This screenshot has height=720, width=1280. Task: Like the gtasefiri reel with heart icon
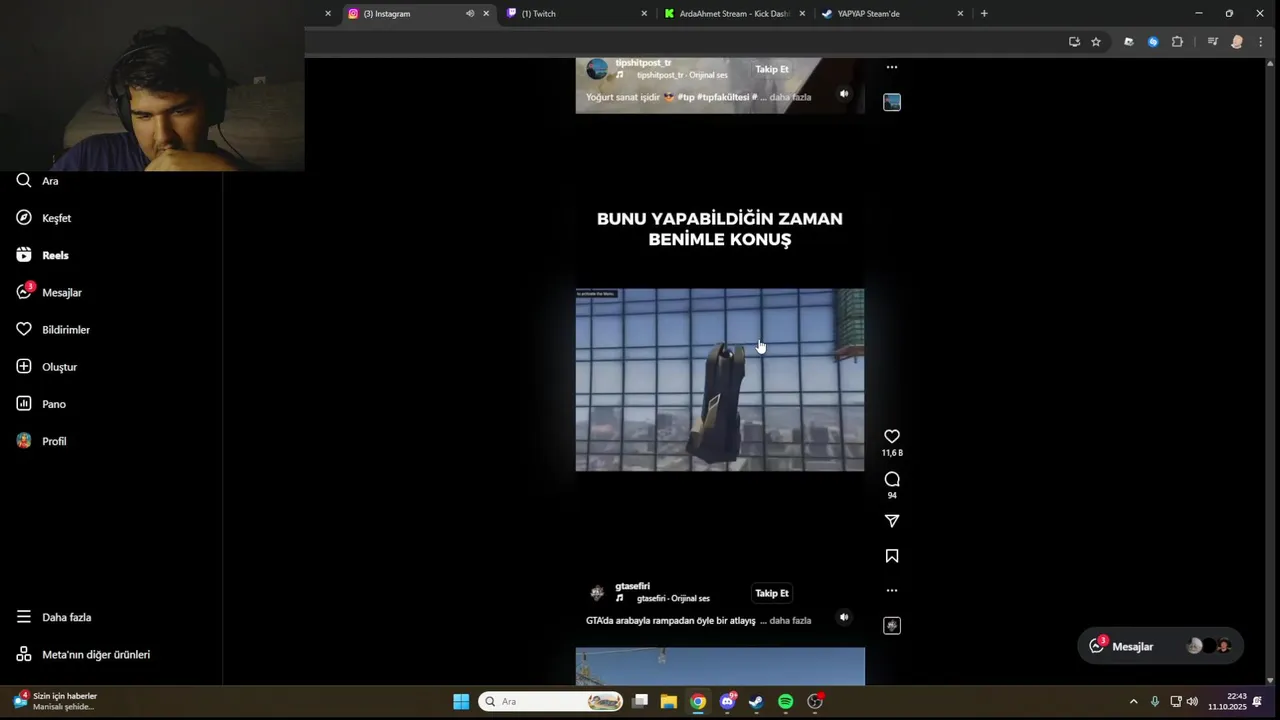(x=892, y=436)
